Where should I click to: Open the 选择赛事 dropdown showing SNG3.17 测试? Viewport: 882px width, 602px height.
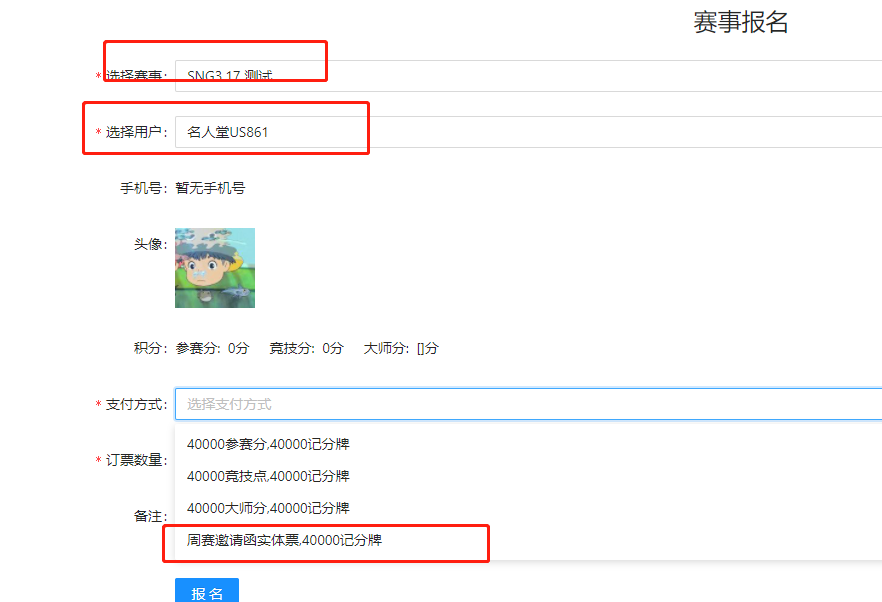pos(527,76)
